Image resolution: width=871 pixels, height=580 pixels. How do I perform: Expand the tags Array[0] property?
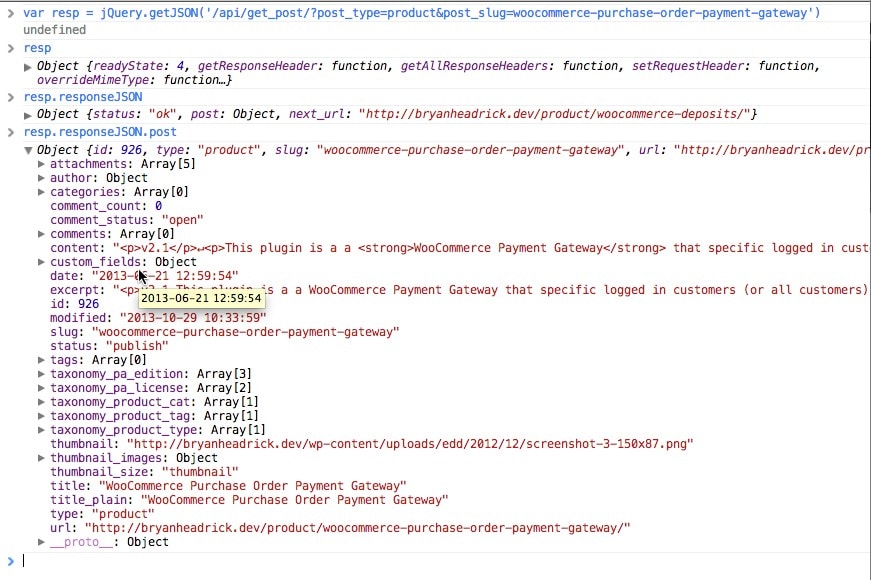click(x=42, y=360)
